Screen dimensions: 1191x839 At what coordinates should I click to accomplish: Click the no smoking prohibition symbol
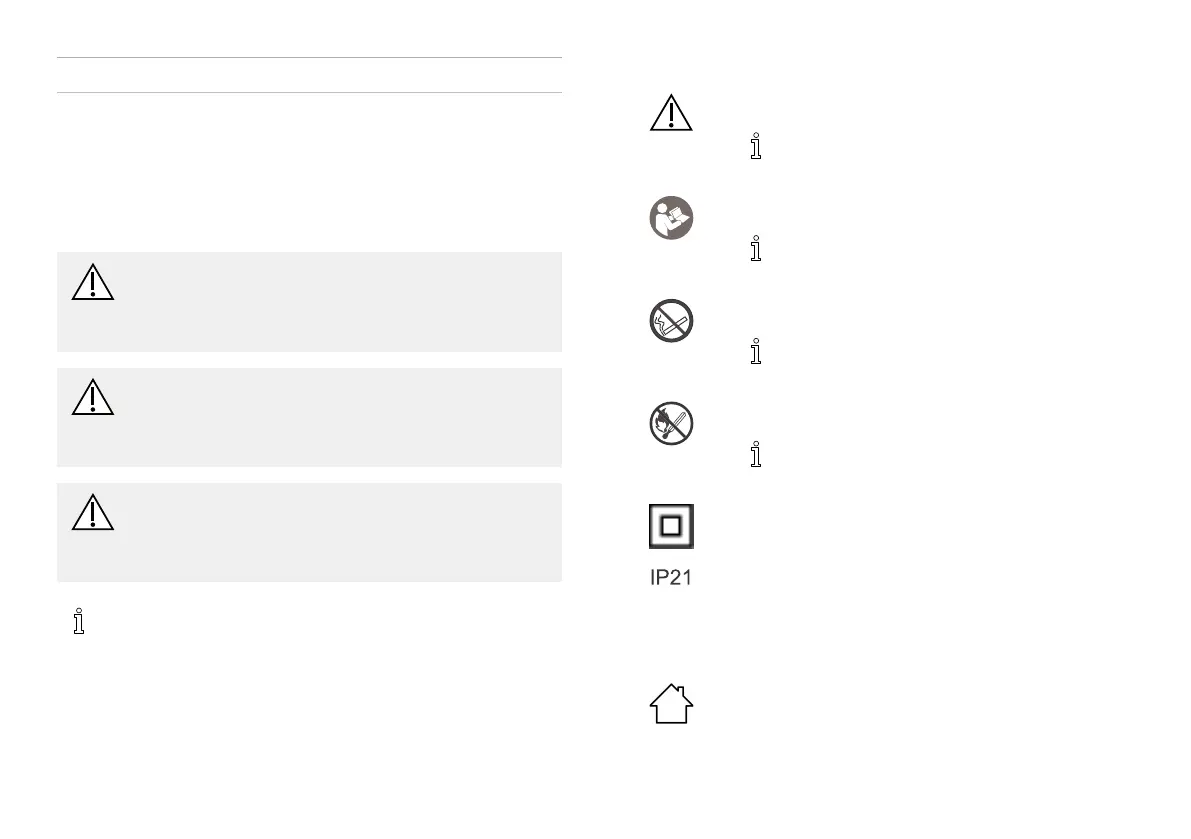pyautogui.click(x=671, y=320)
